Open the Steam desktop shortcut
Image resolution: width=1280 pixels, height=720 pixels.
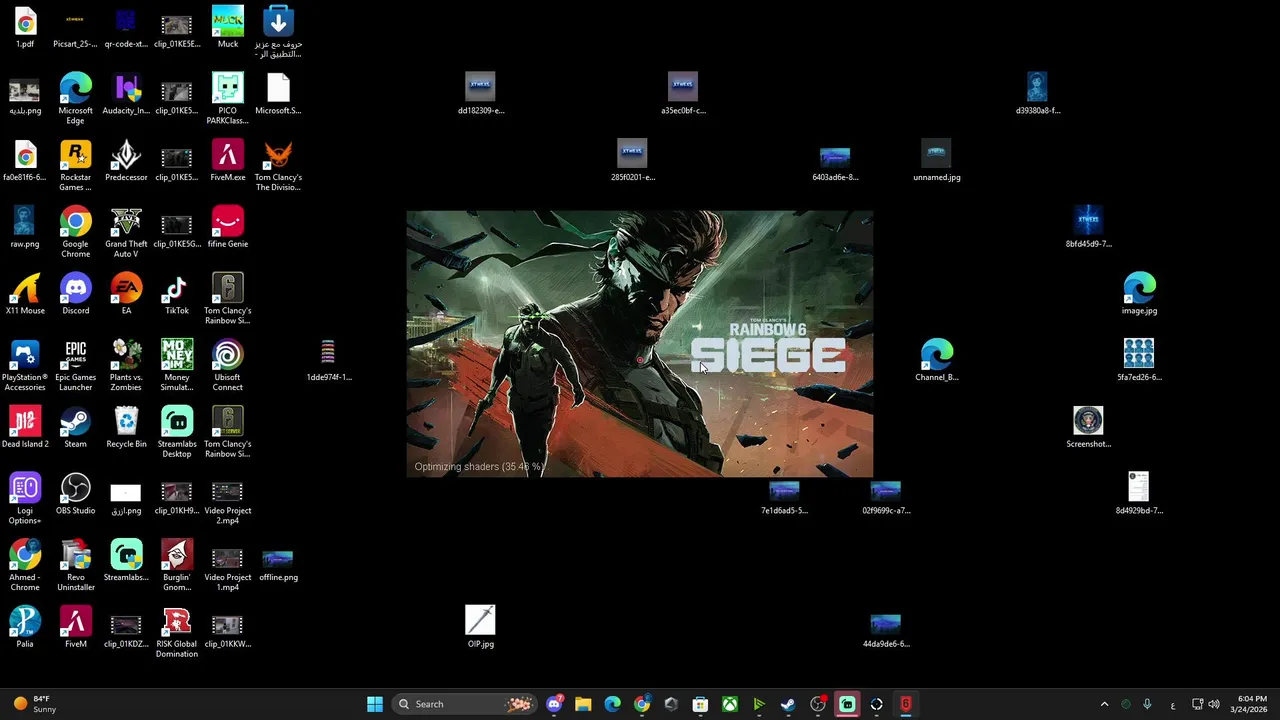75,427
